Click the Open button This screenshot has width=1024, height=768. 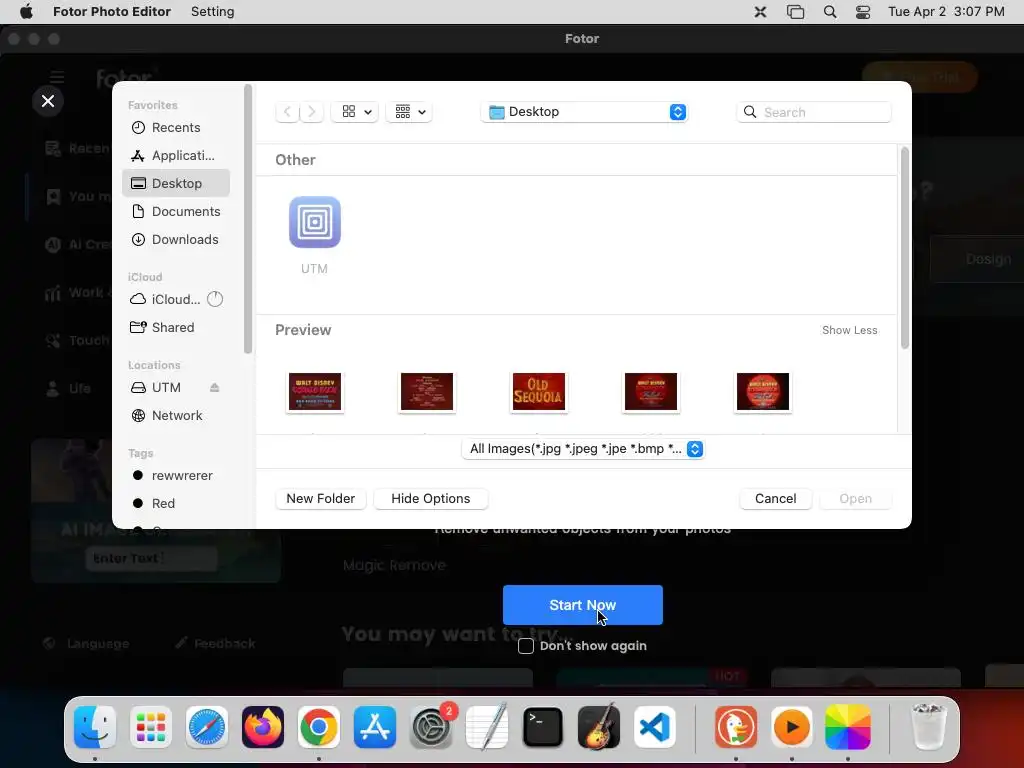tap(855, 498)
